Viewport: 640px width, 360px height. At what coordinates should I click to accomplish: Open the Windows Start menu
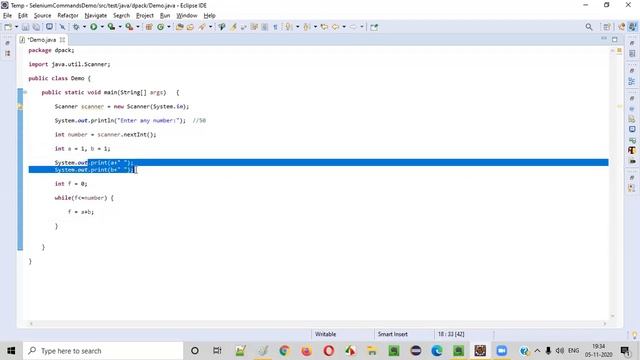click(11, 351)
